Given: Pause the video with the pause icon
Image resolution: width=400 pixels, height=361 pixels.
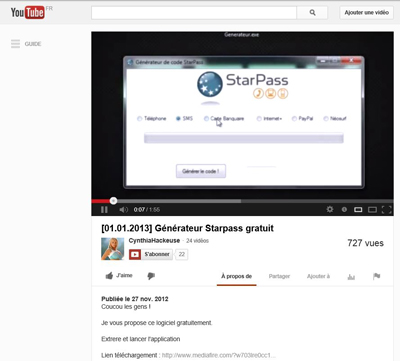Looking at the screenshot, I should pyautogui.click(x=104, y=210).
